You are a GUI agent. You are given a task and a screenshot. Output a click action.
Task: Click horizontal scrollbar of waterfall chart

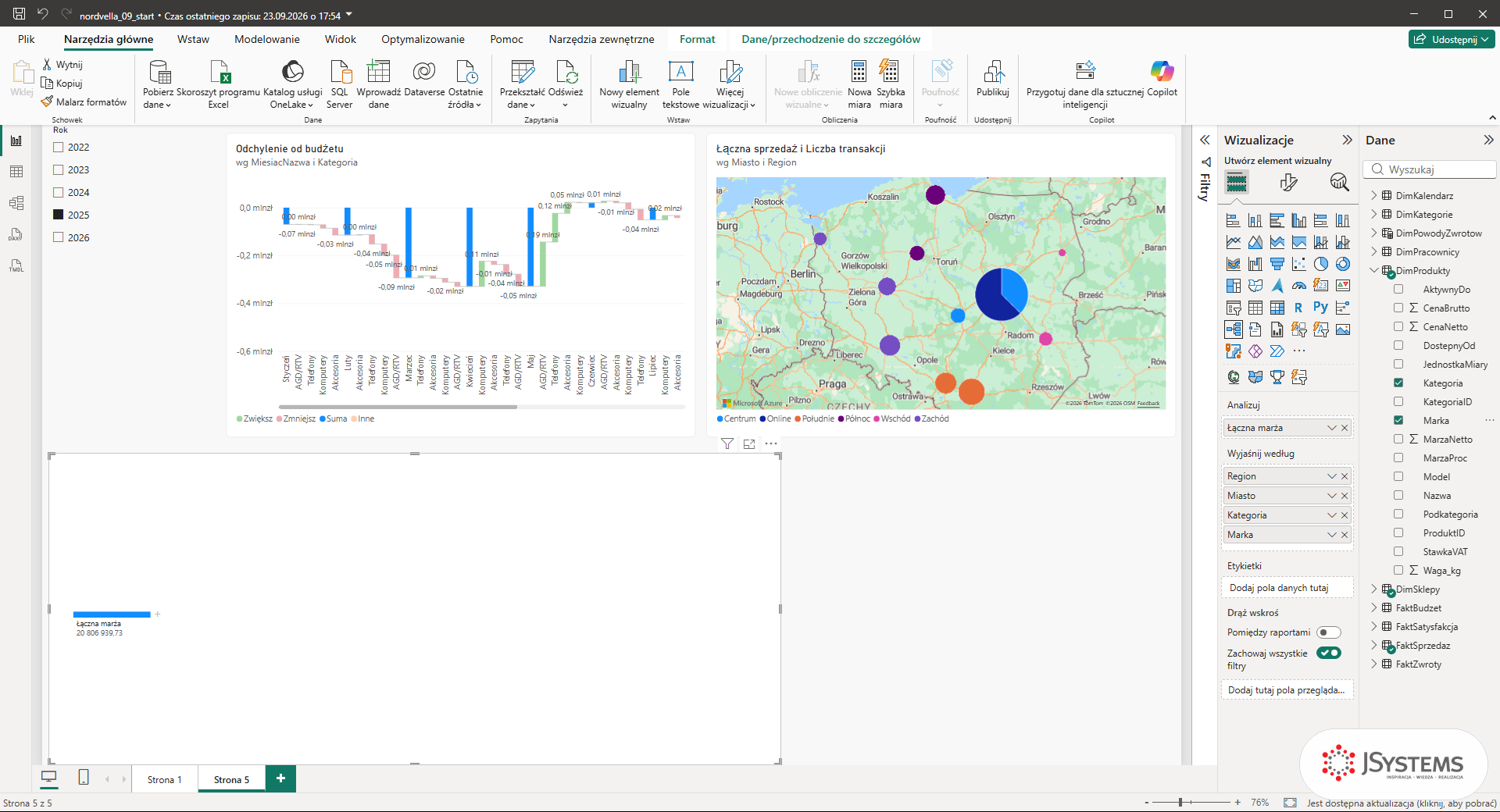coord(398,407)
